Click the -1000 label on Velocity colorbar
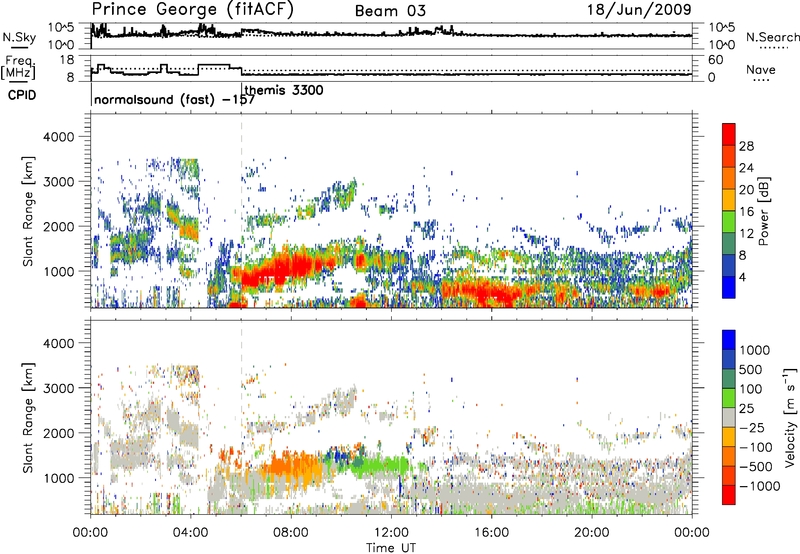800x554 pixels. (x=759, y=486)
